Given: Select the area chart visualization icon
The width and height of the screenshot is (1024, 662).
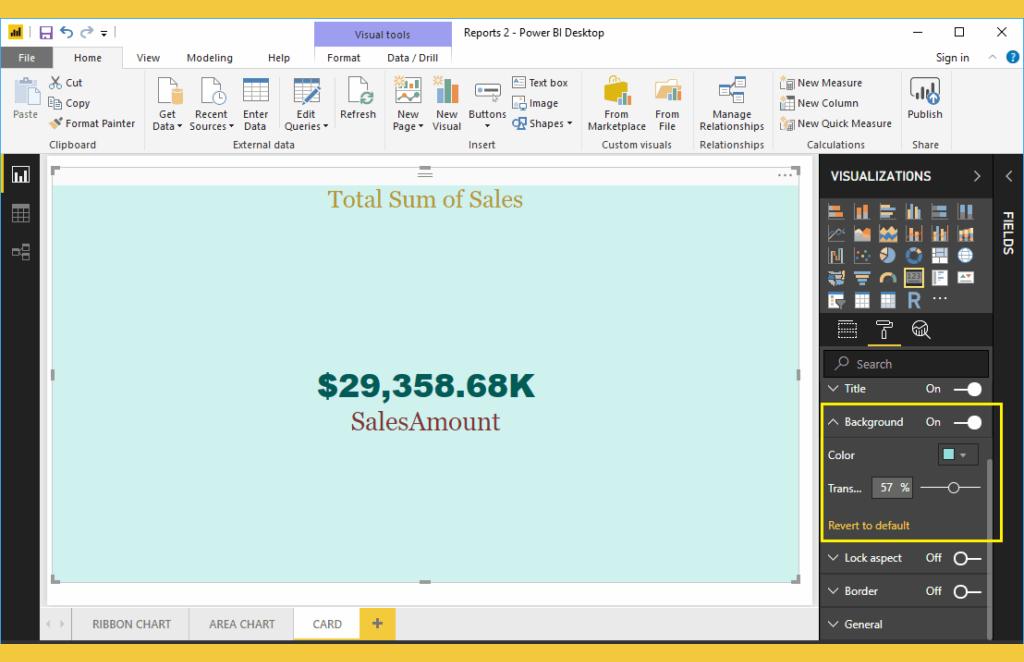Looking at the screenshot, I should point(861,234).
